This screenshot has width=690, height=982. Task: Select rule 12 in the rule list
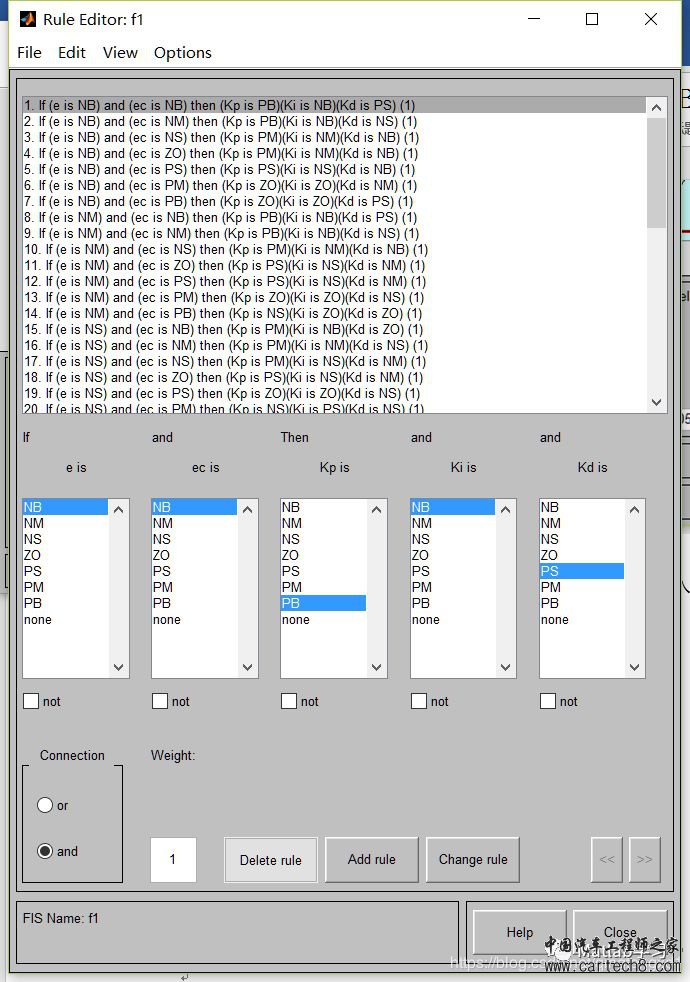pyautogui.click(x=334, y=281)
